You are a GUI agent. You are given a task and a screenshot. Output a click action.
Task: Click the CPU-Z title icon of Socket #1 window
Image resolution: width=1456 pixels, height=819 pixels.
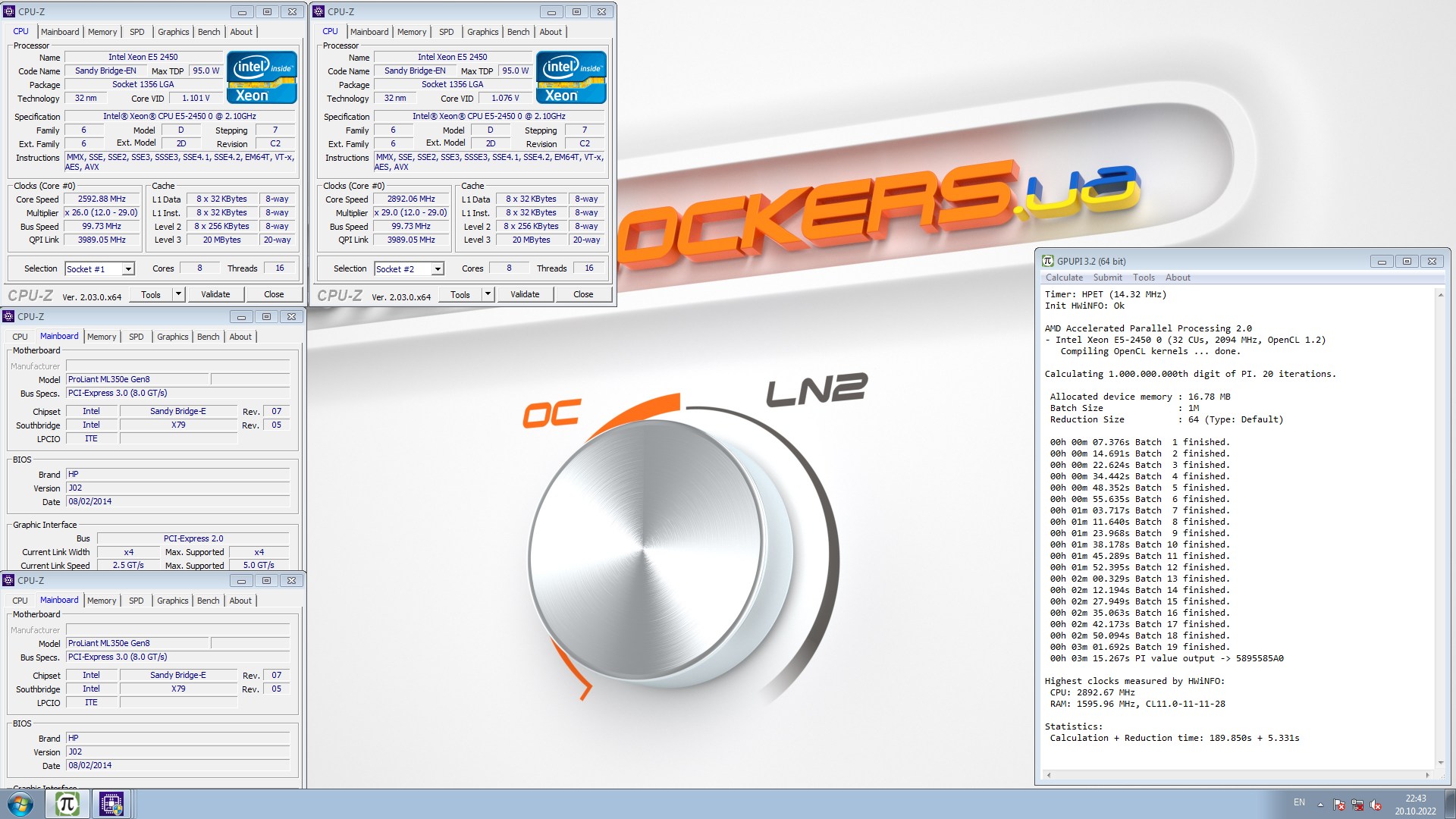(x=9, y=11)
